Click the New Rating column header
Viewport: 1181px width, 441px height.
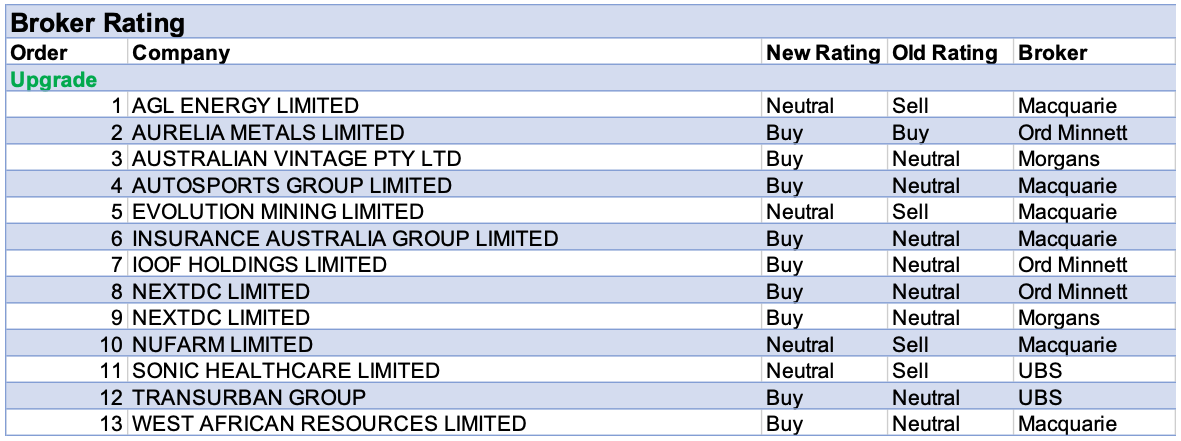click(x=823, y=53)
